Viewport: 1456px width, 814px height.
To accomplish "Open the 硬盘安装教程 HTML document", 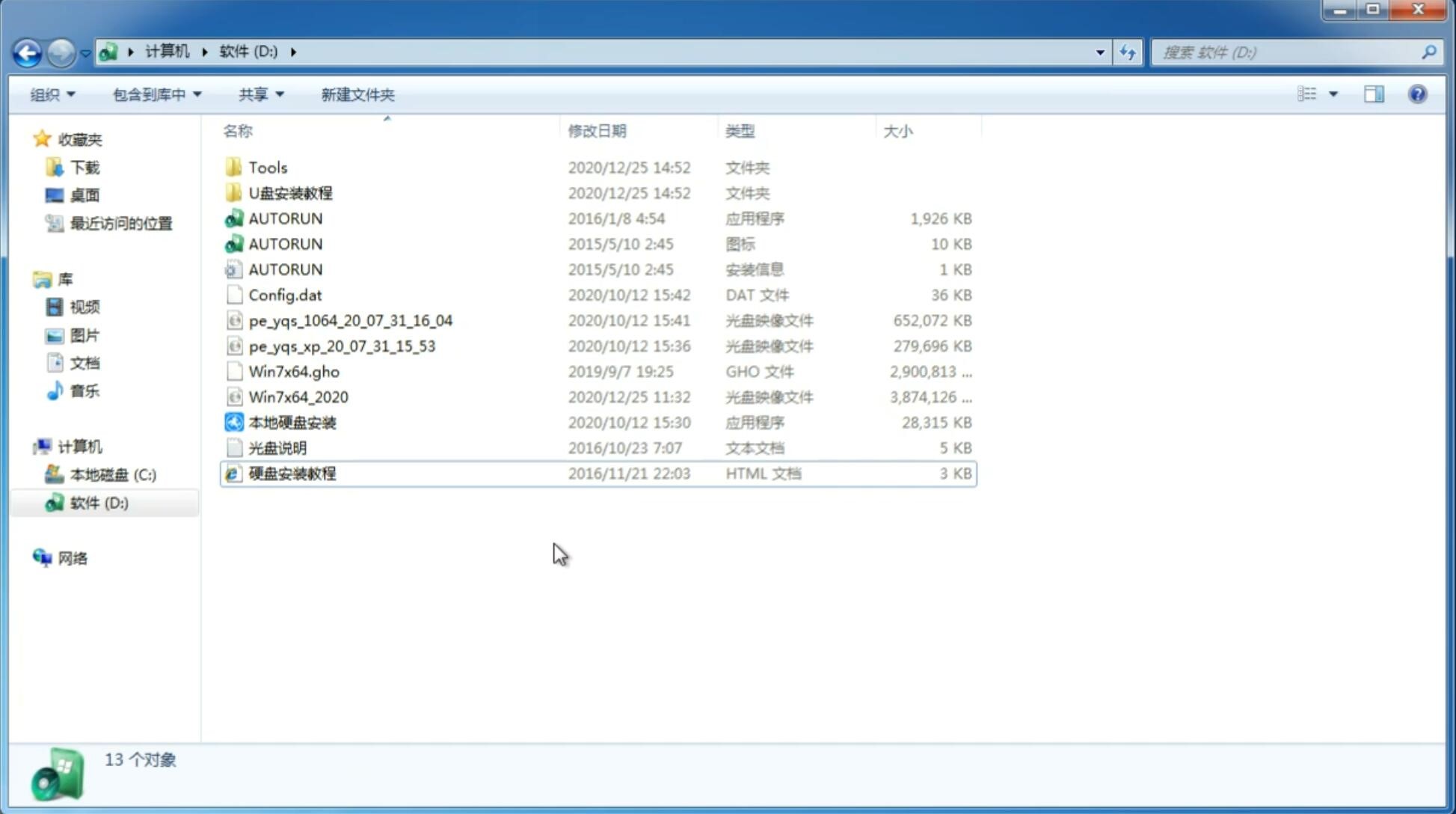I will [292, 473].
